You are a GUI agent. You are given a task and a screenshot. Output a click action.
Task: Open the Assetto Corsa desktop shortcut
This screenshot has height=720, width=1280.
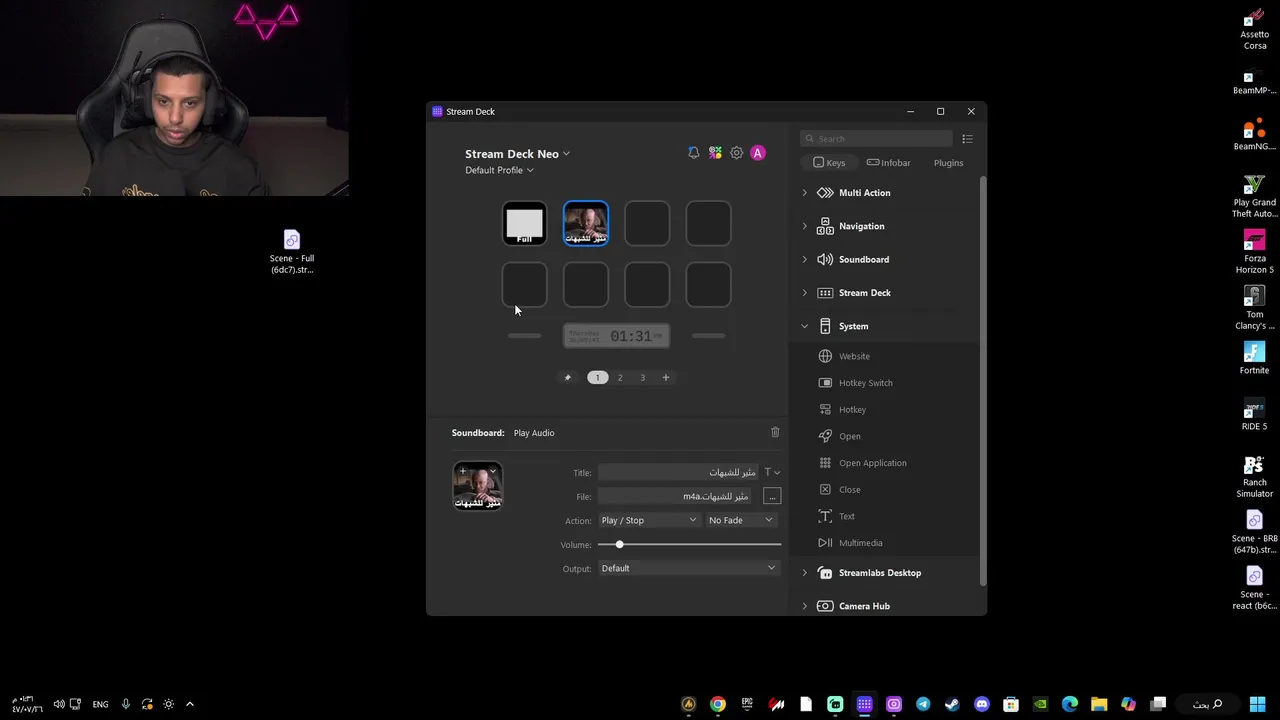pos(1254,30)
